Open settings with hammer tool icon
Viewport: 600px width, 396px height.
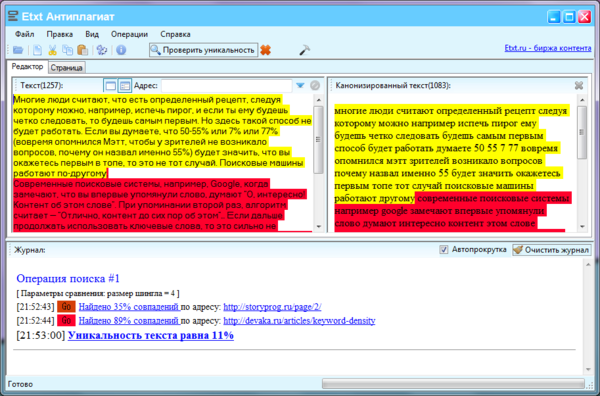point(304,50)
